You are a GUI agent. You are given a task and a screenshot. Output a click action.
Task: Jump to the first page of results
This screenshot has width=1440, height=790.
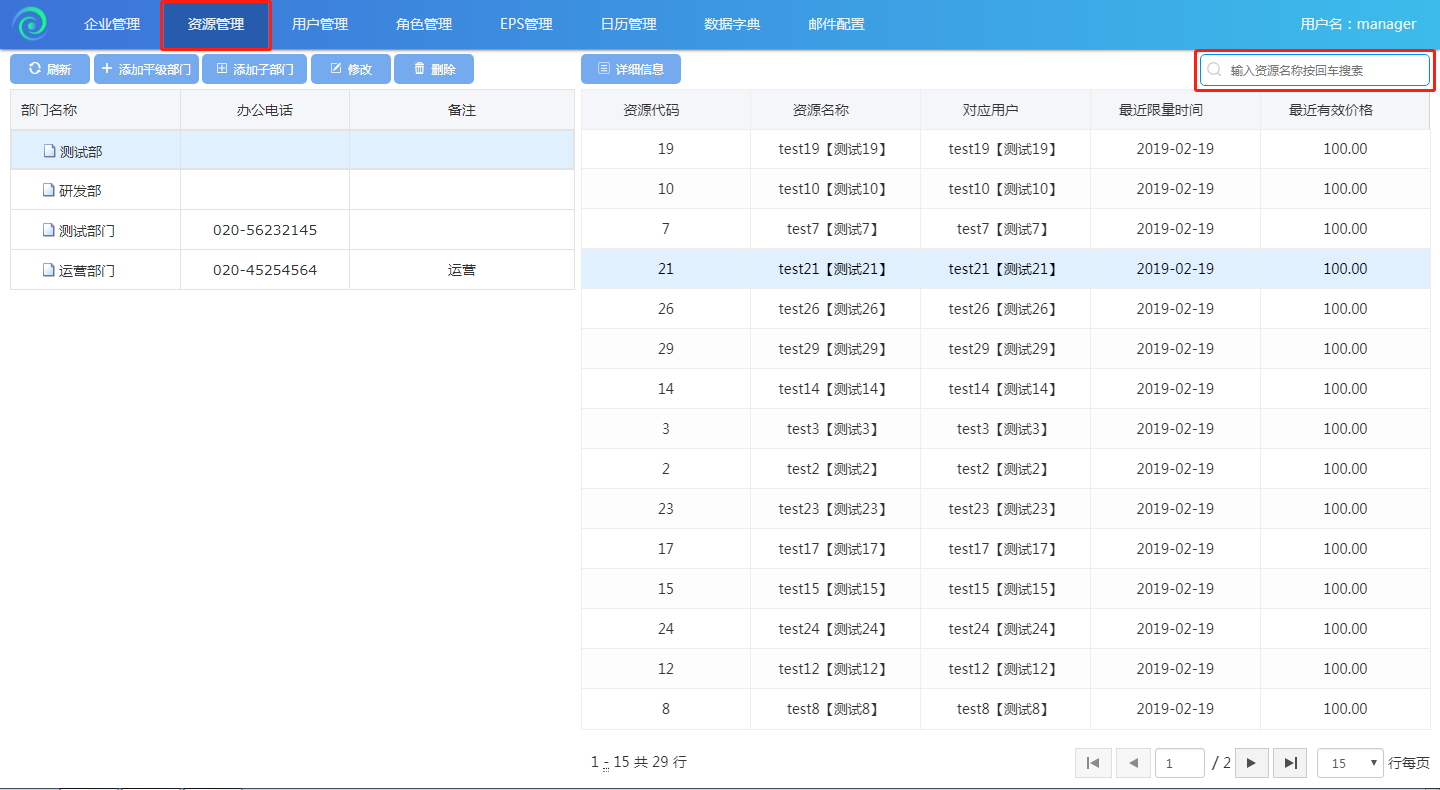tap(1093, 763)
